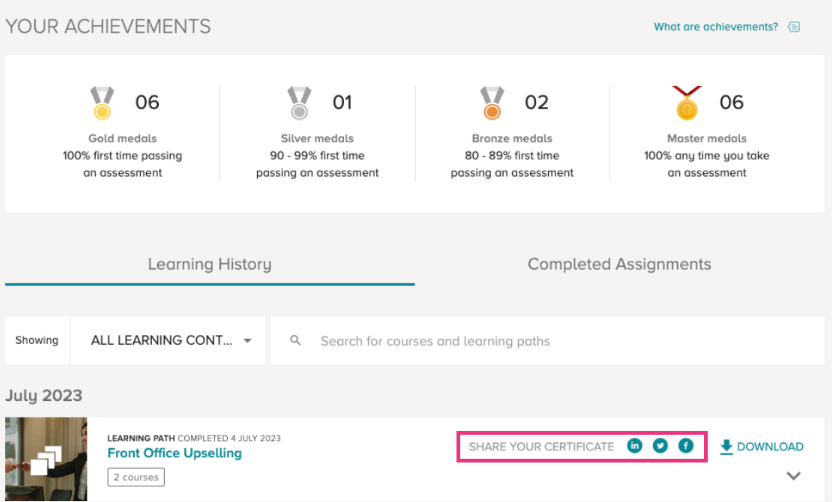Click the DOWNLOAD certificate button
832x502 pixels.
click(x=761, y=447)
